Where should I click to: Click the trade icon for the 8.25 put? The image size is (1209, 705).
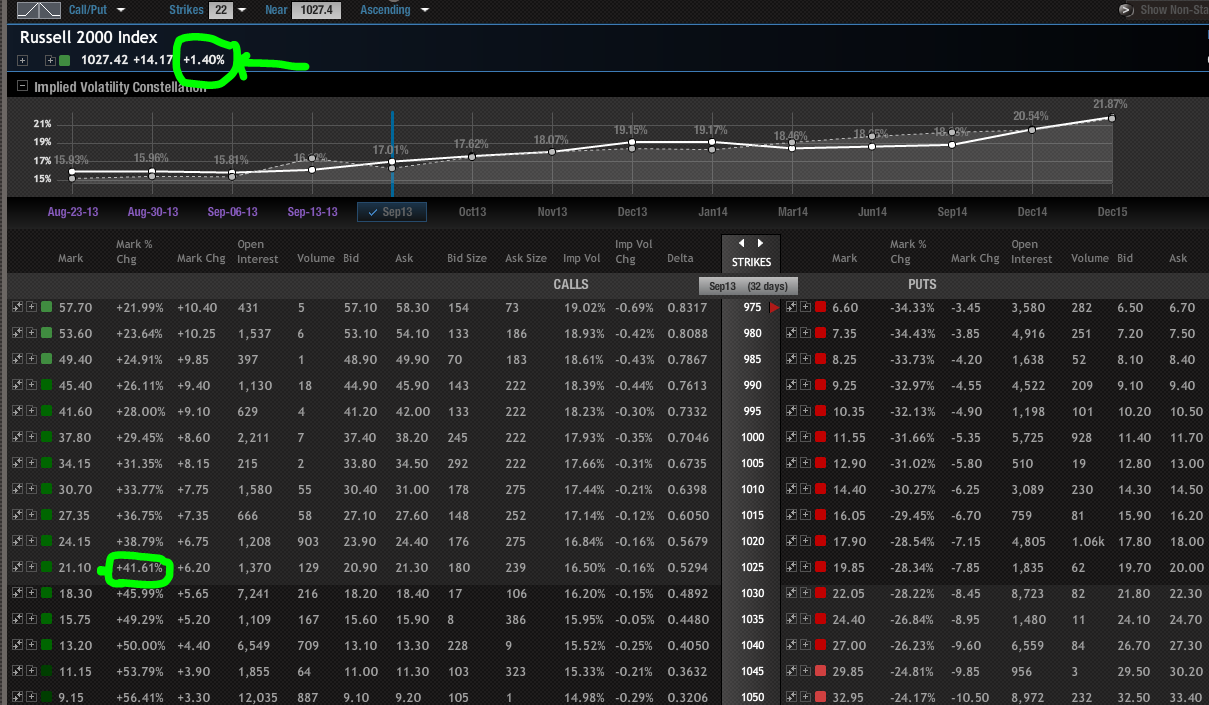(791, 359)
